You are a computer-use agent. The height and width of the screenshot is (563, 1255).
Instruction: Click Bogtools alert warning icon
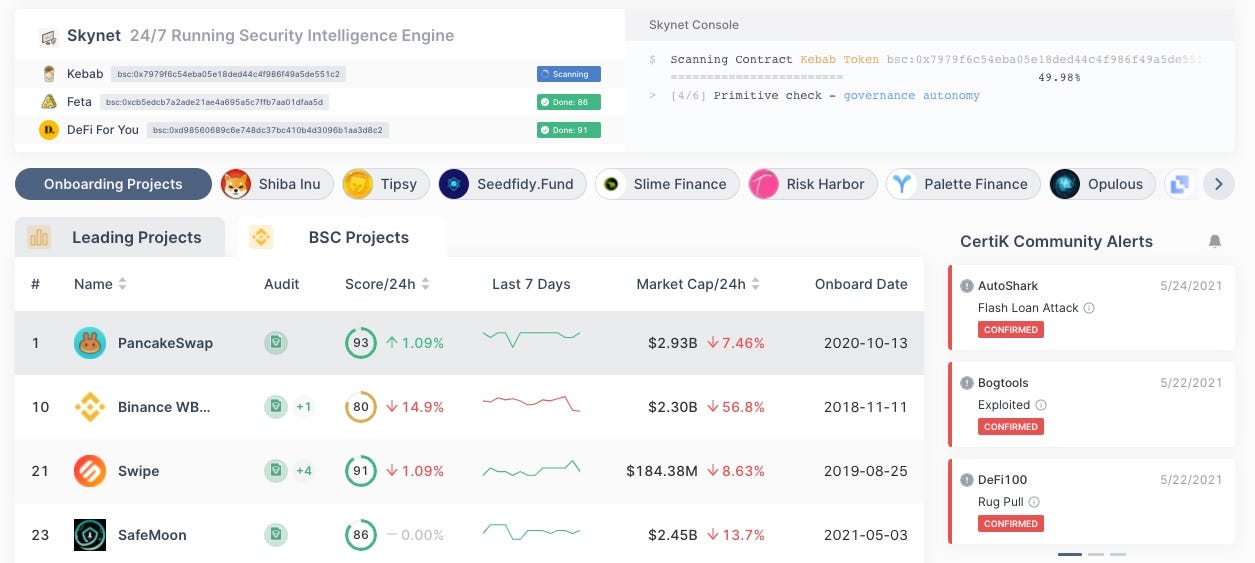pos(967,383)
